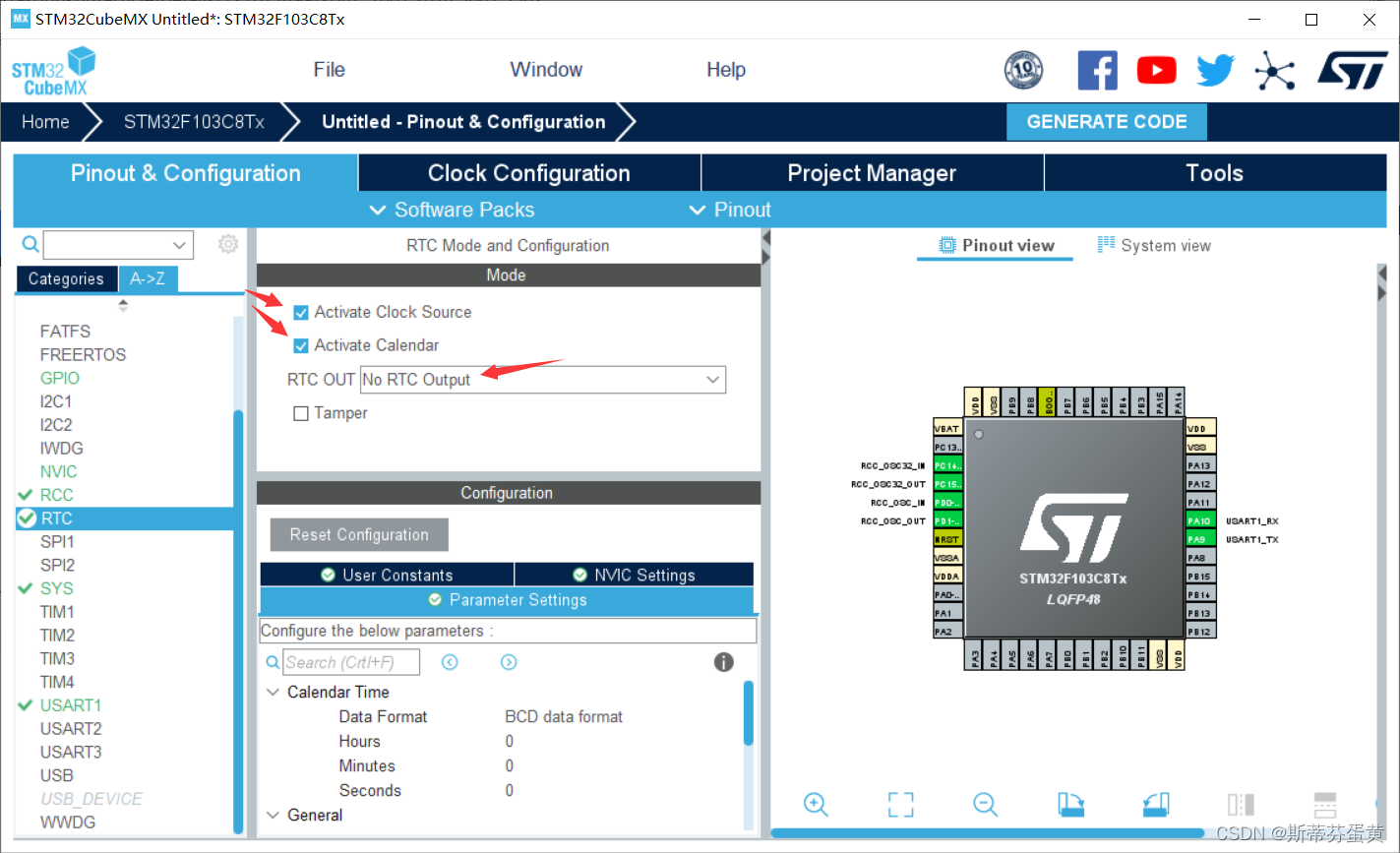Open the RTC OUT dropdown
Screen dimensions: 1400x853
543,380
